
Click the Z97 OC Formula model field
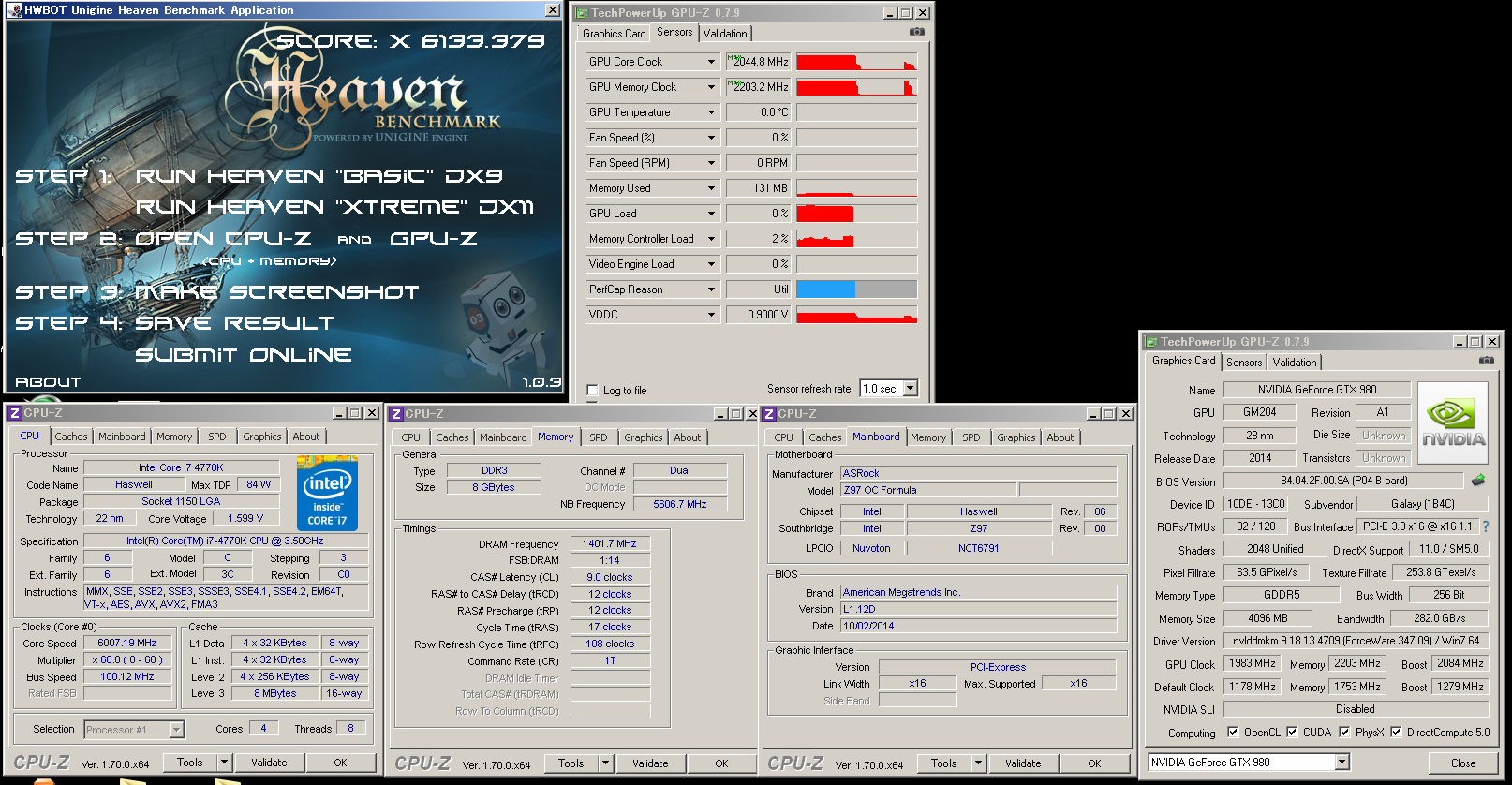point(927,490)
